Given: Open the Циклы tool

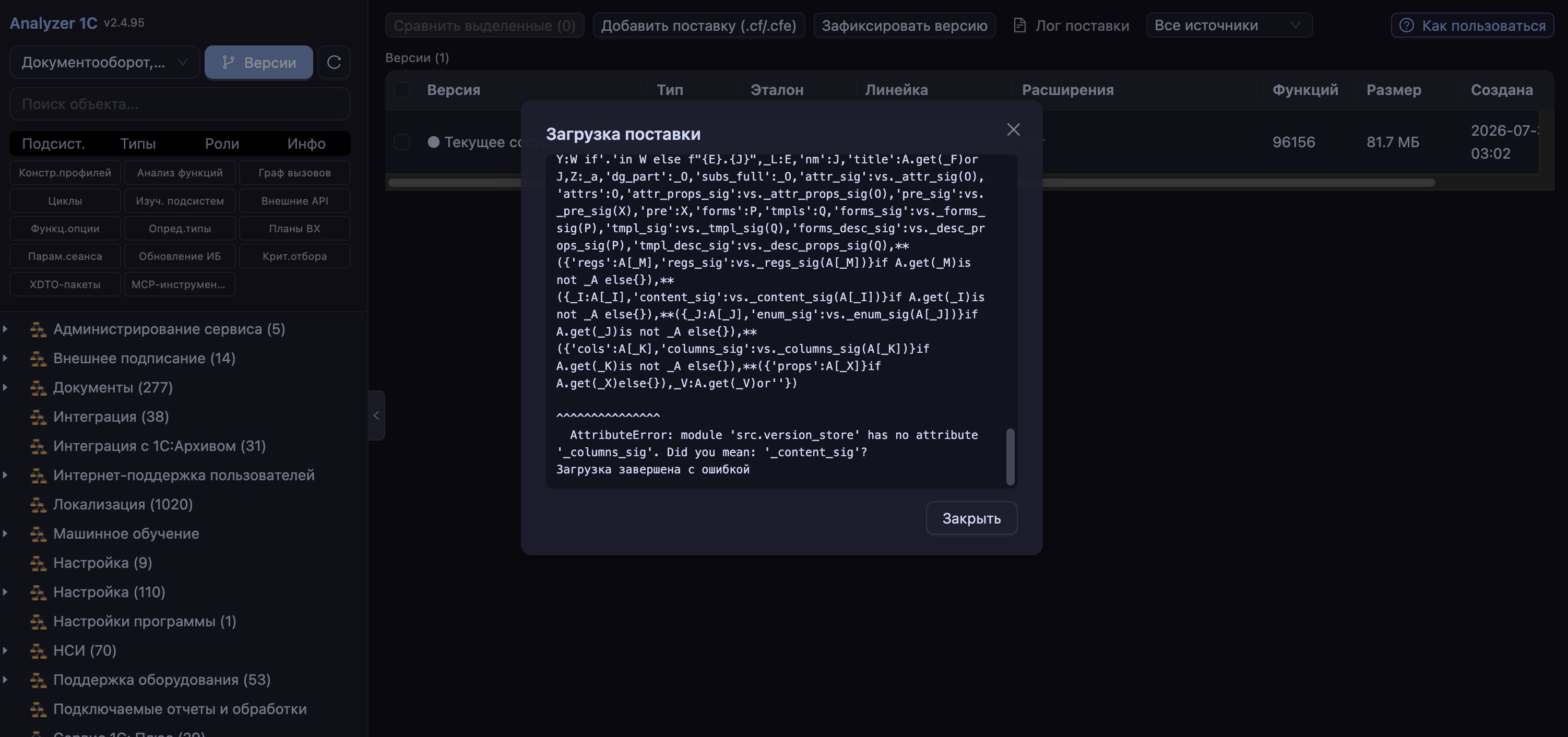Looking at the screenshot, I should click(x=65, y=201).
